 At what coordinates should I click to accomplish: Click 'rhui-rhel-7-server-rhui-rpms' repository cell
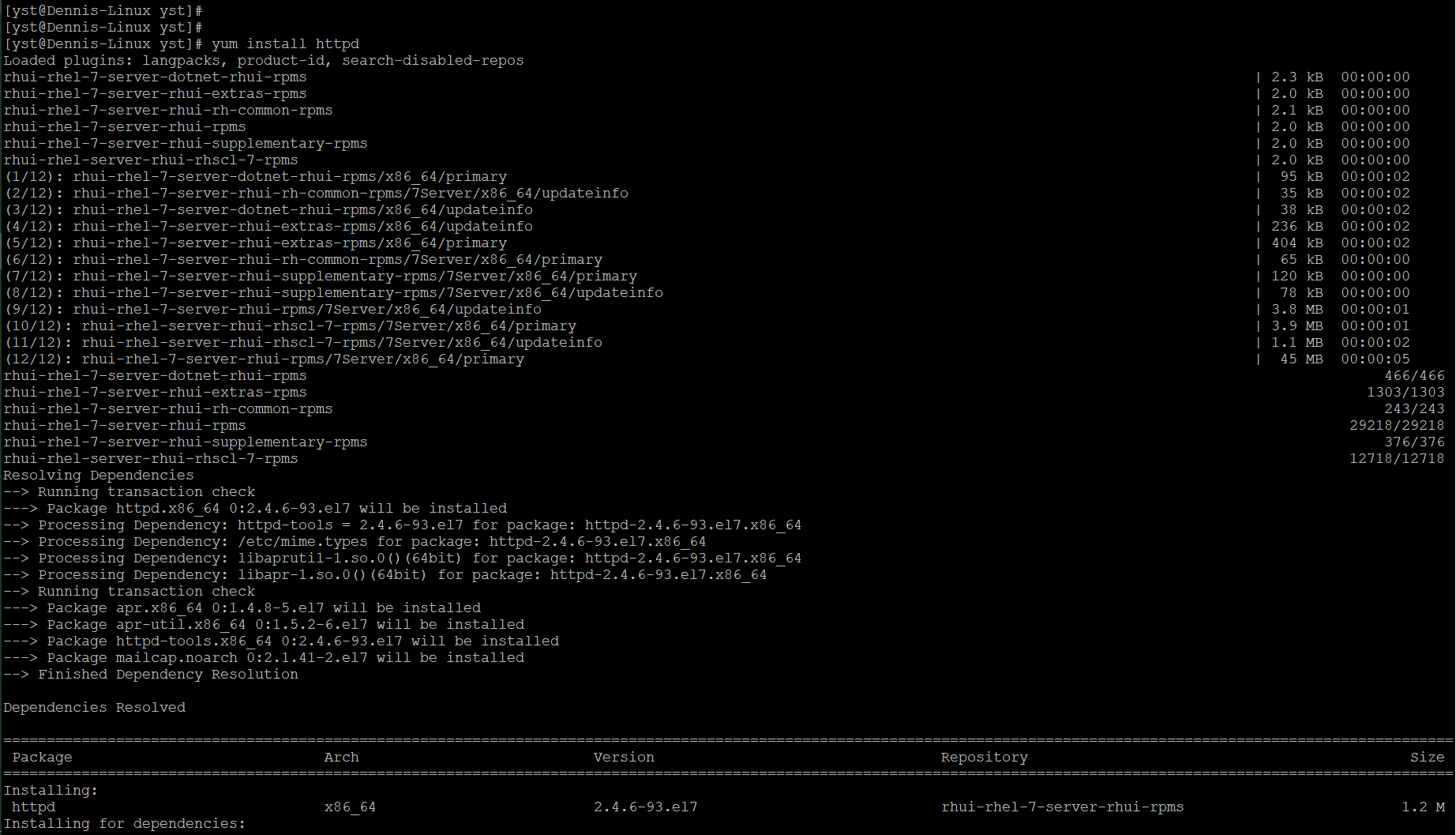tap(1063, 807)
